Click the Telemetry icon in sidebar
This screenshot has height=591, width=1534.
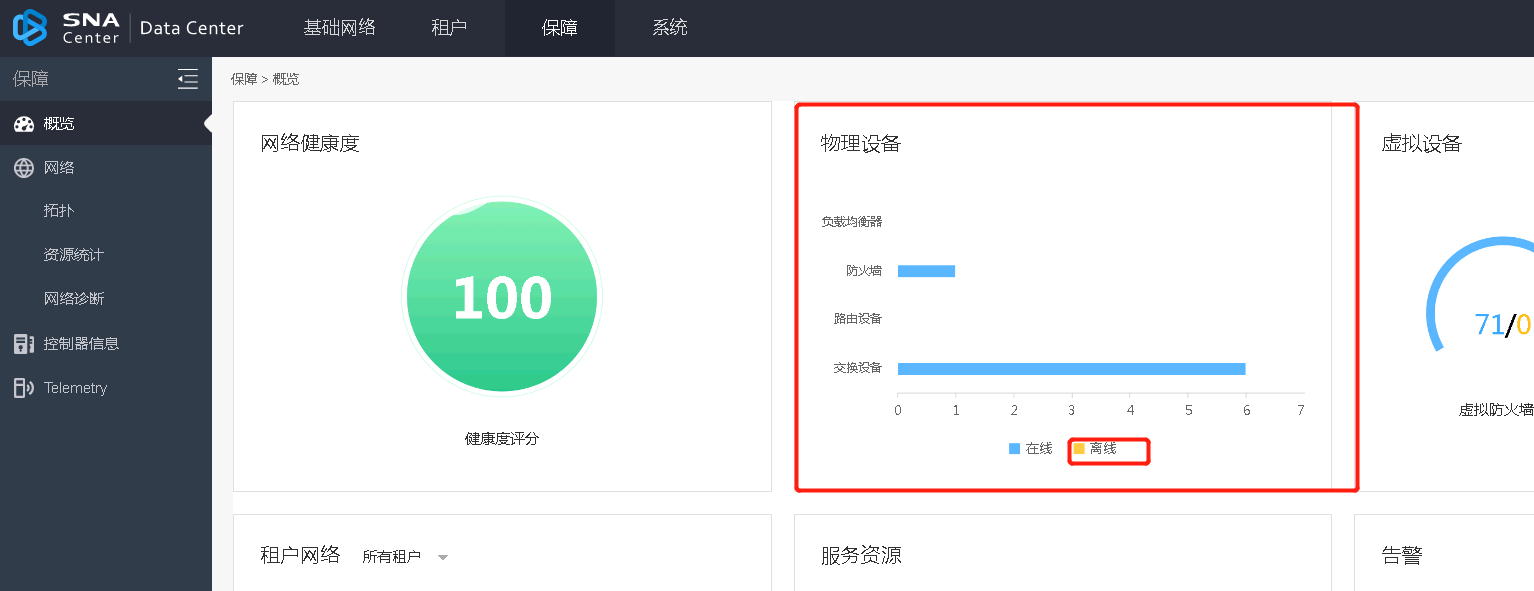24,388
